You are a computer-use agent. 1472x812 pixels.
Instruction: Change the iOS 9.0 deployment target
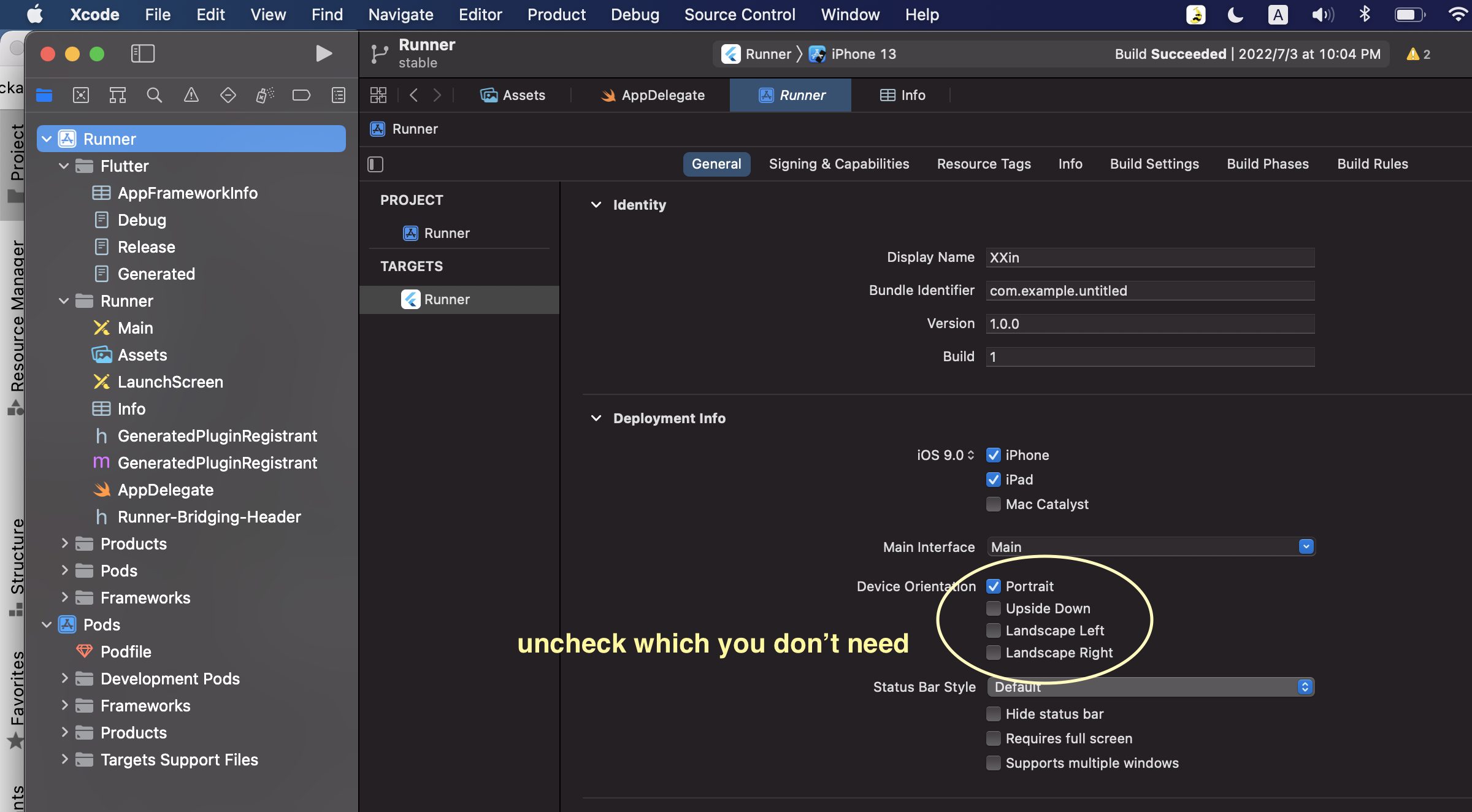pos(945,455)
